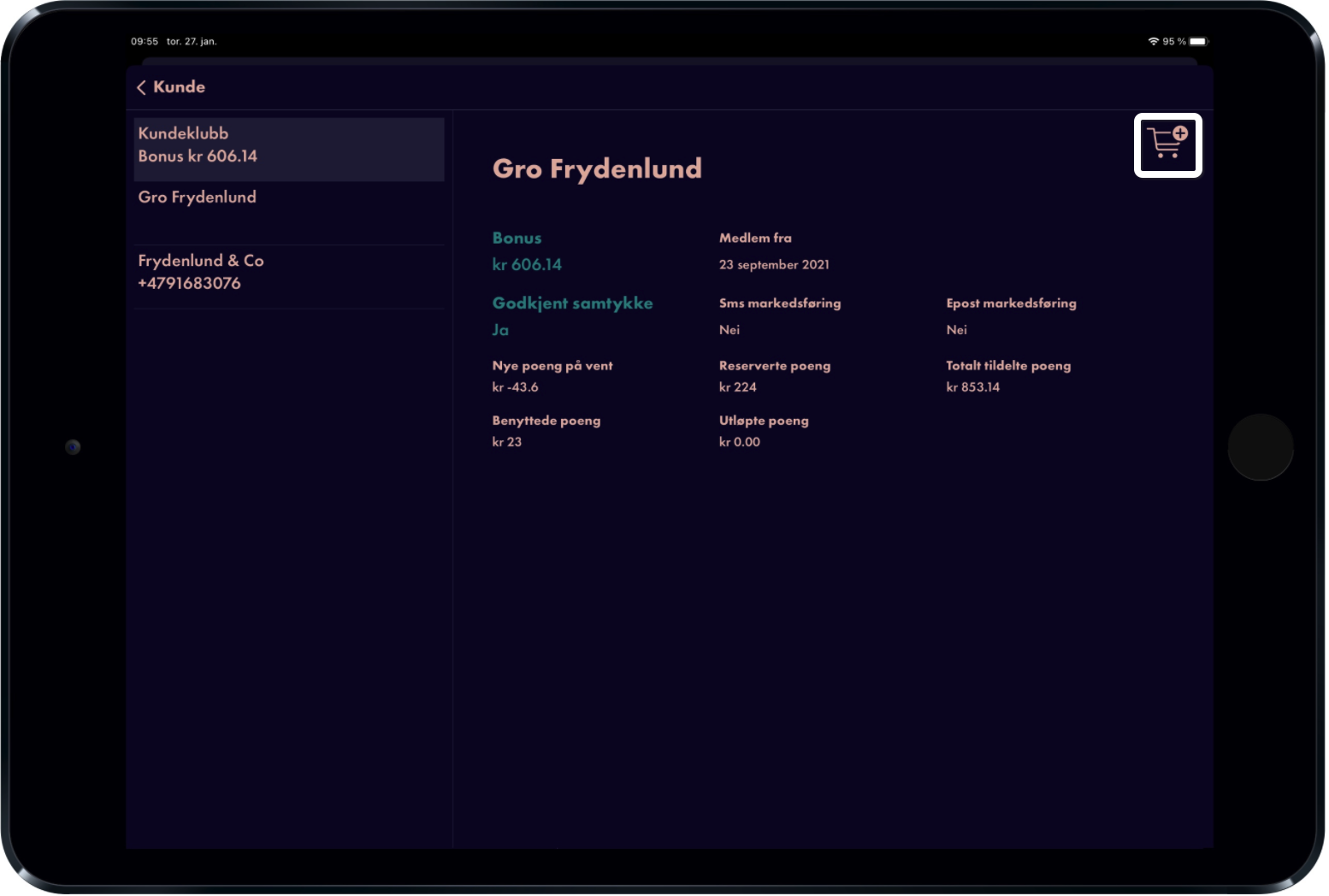The image size is (1329, 896).
Task: Open the Gro Frydenlund list entry
Action: tap(290, 213)
